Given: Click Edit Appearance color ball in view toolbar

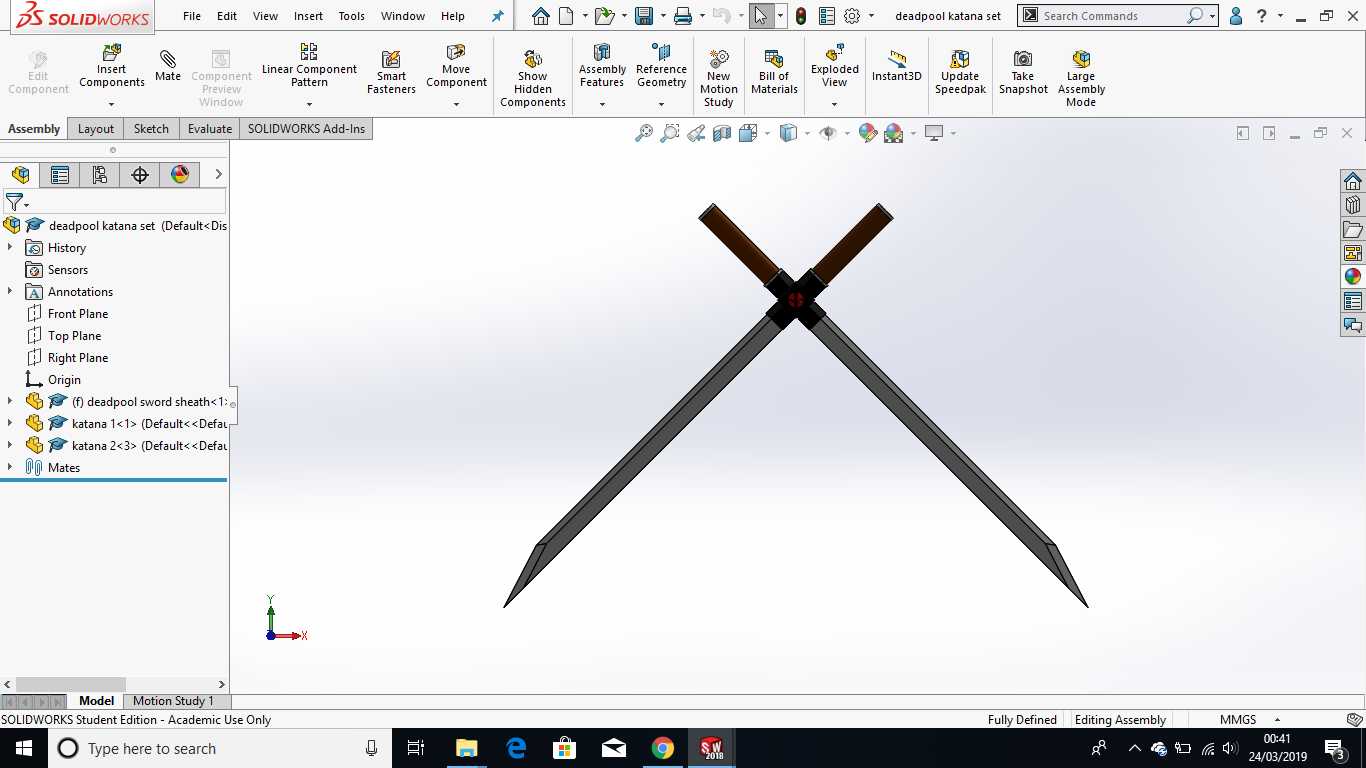Looking at the screenshot, I should click(x=867, y=133).
